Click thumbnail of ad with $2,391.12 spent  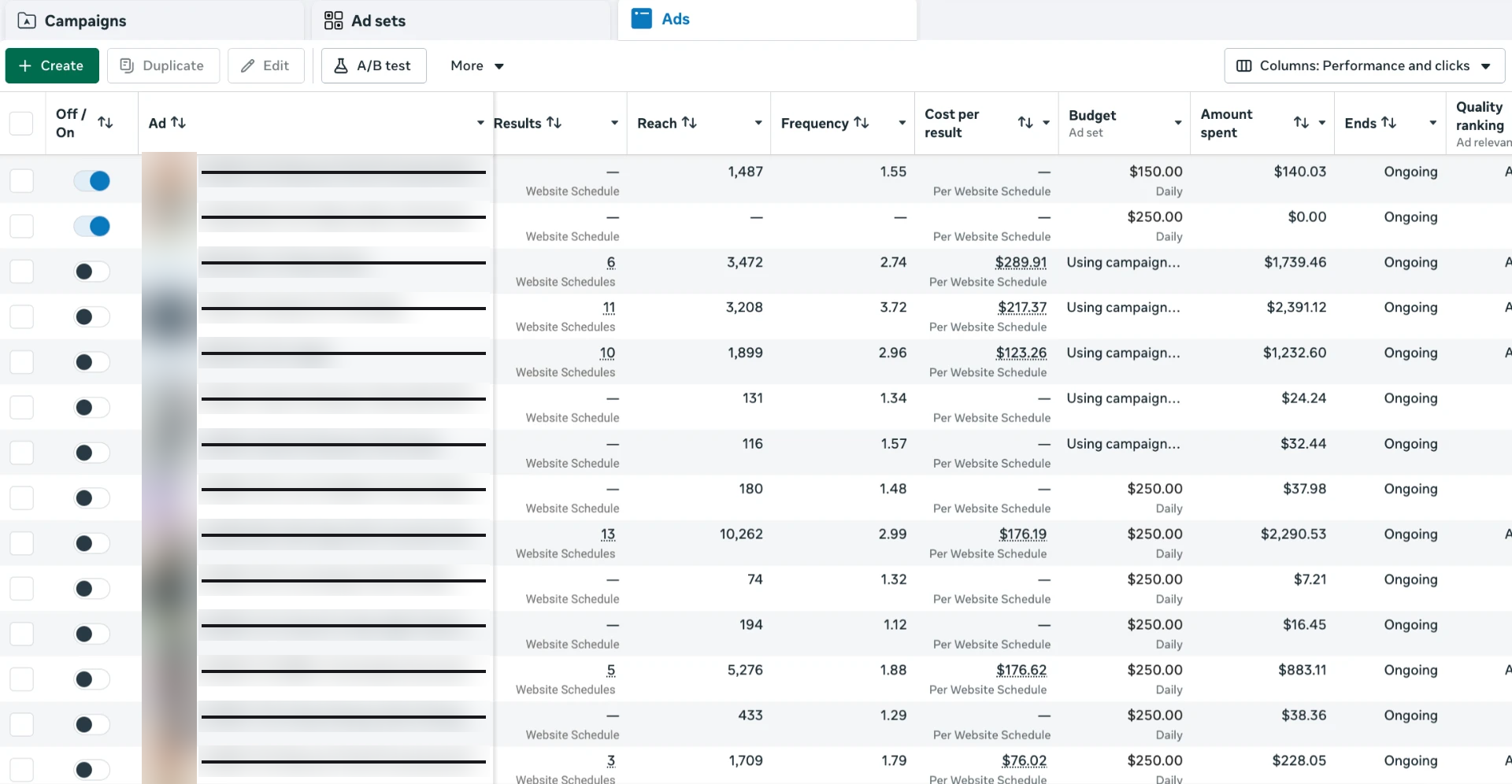pos(169,316)
